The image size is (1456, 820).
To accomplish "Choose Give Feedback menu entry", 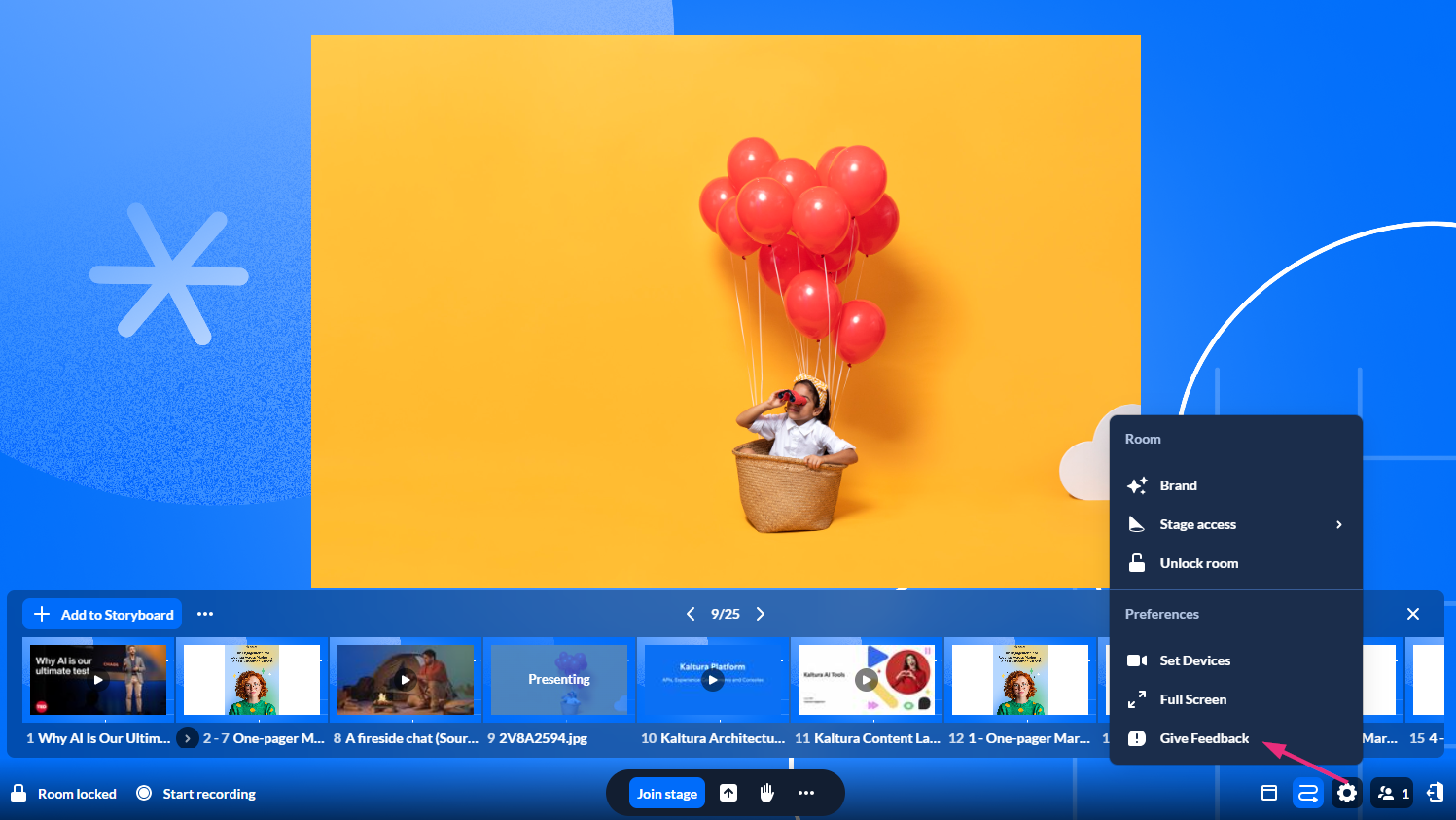I will 1235,738.
